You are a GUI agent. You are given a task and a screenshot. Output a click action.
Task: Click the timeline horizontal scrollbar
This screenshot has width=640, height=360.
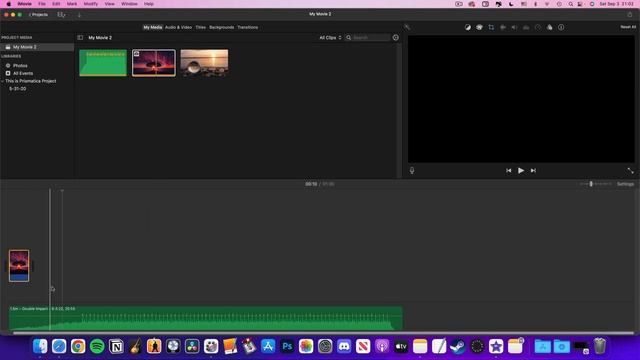[x=322, y=333]
